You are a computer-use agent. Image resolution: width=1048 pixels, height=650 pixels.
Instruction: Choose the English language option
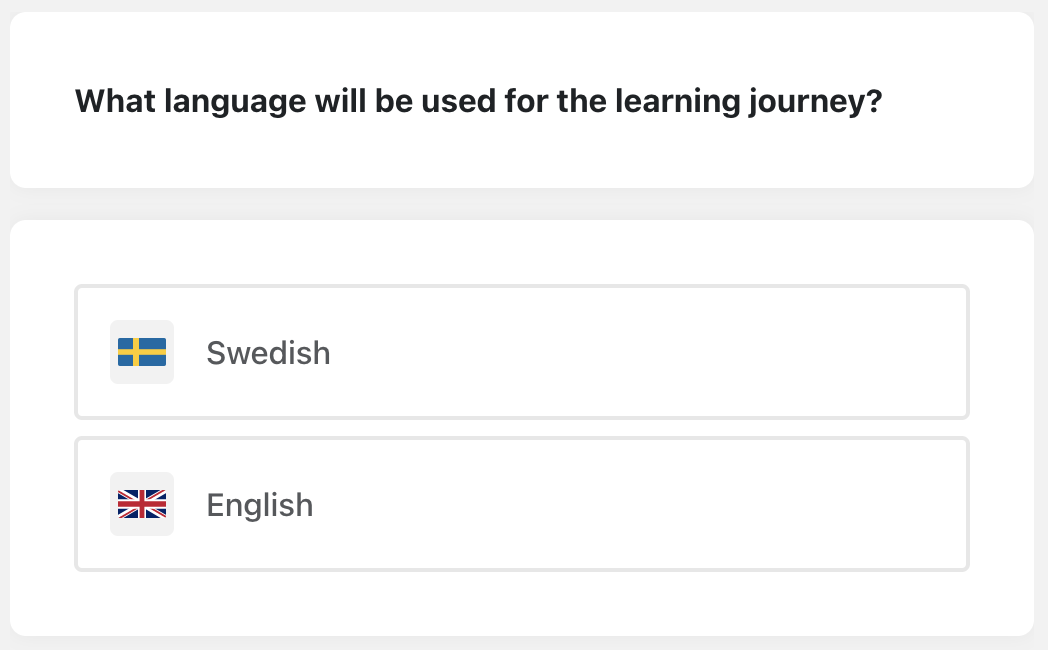(x=521, y=504)
